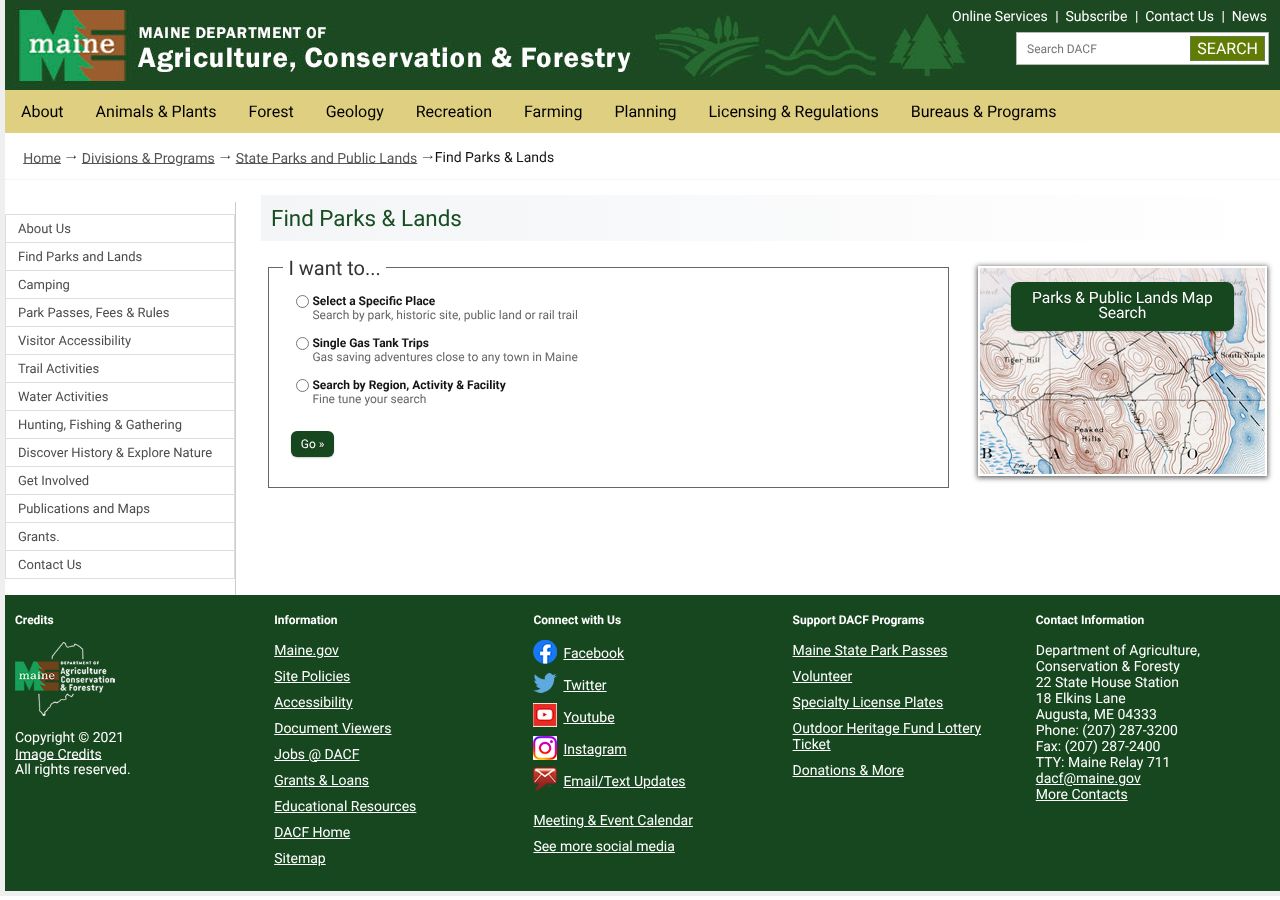Image resolution: width=1280 pixels, height=900 pixels.
Task: Click the Instagram camera icon
Action: pos(545,748)
